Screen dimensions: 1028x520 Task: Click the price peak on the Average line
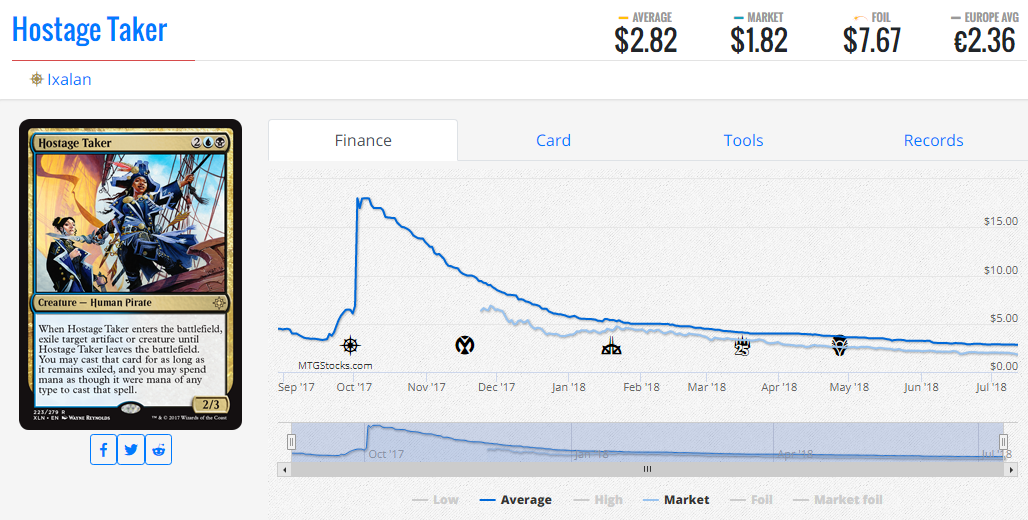(x=365, y=198)
